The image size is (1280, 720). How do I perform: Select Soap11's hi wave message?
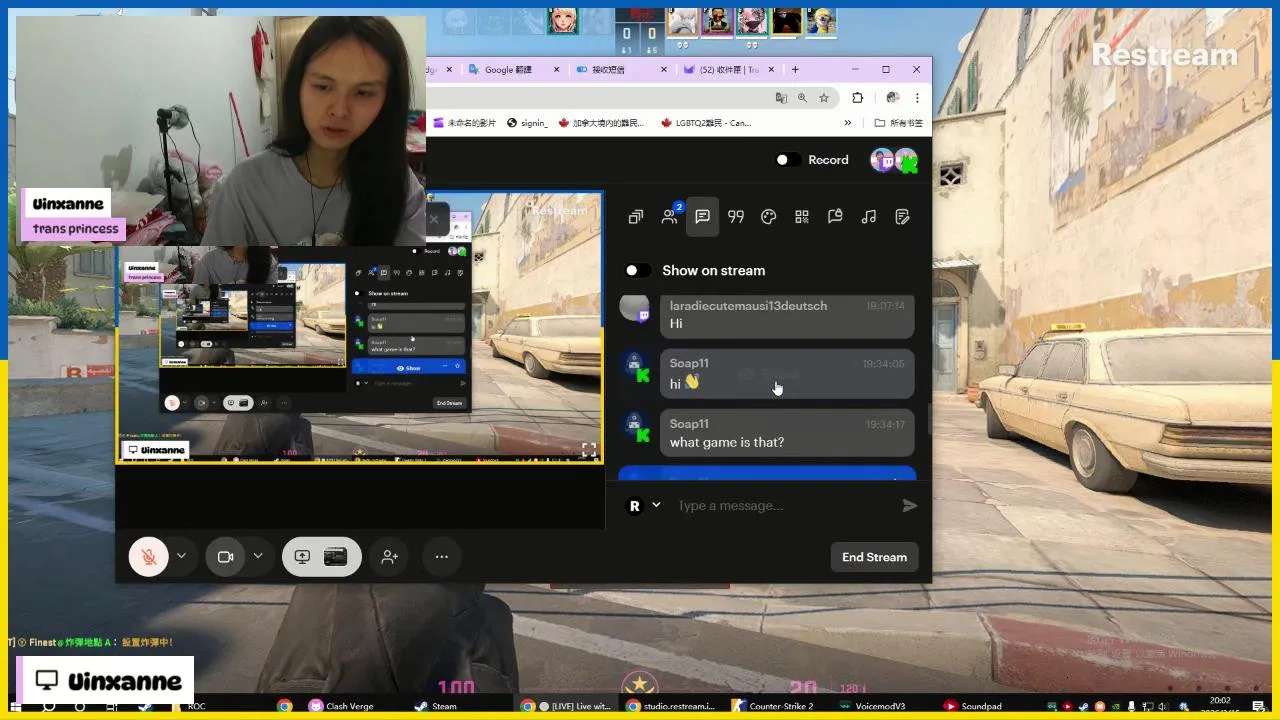pos(787,373)
